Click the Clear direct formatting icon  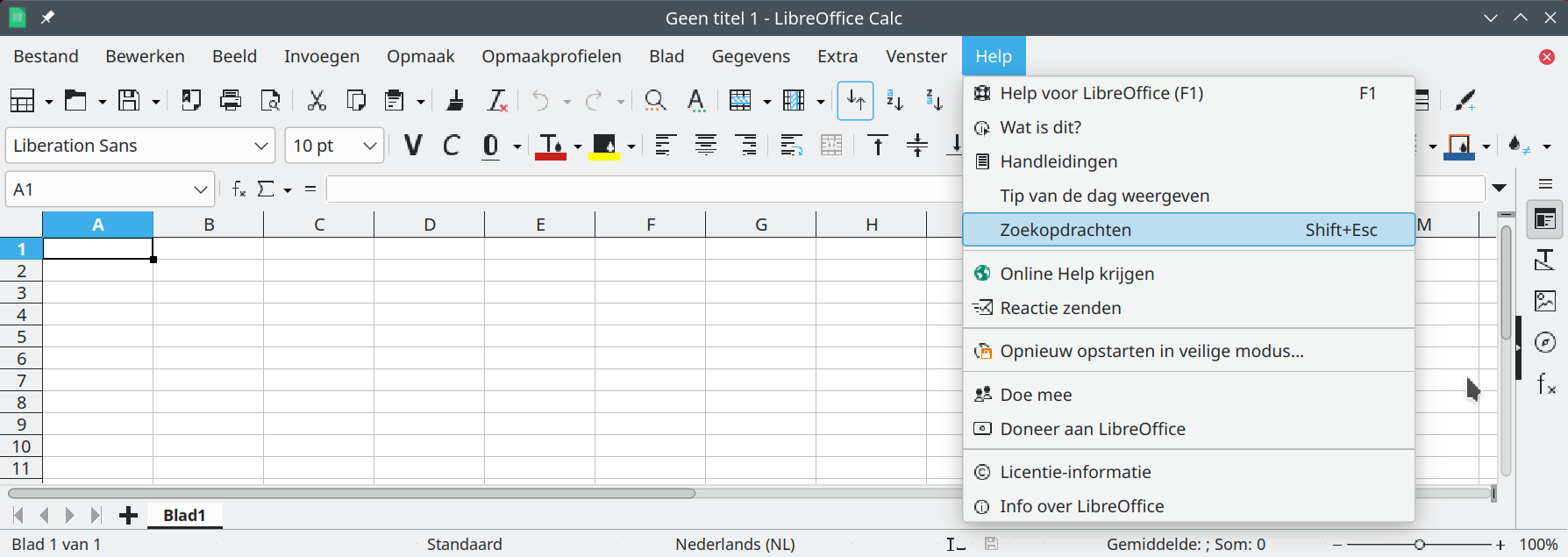coord(497,101)
